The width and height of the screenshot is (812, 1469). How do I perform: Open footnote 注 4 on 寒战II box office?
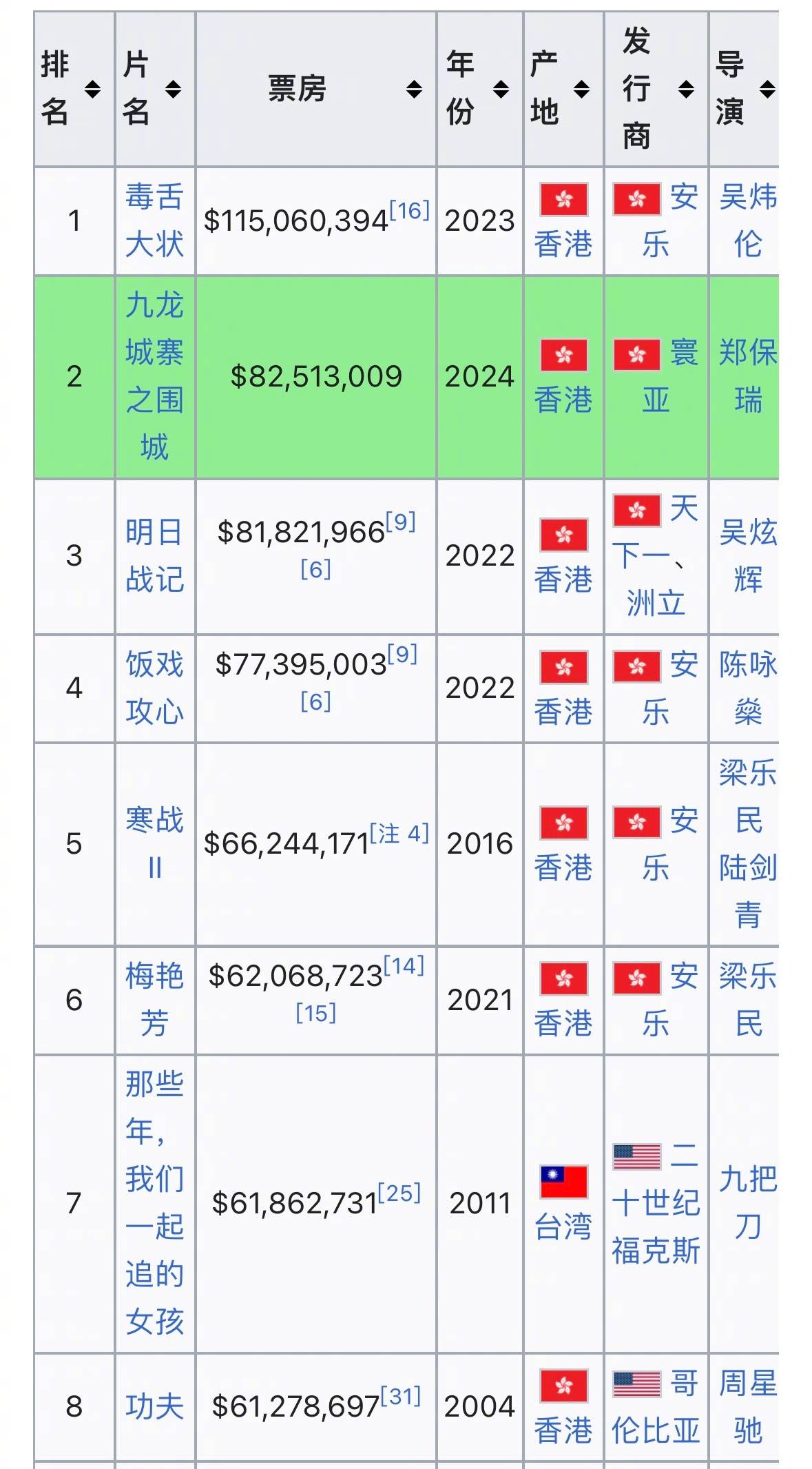point(399,834)
